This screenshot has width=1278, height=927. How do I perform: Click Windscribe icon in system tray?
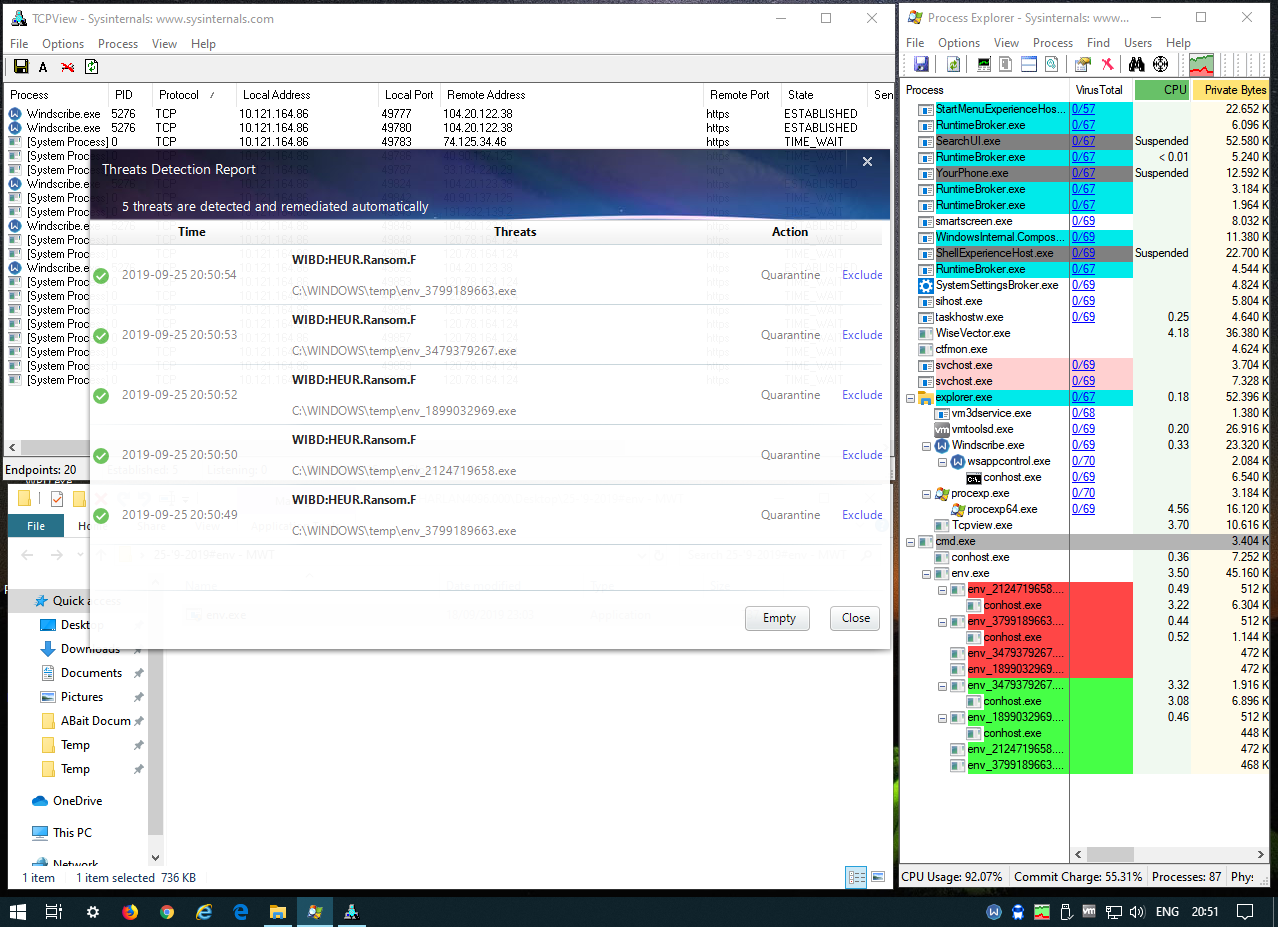(x=995, y=912)
